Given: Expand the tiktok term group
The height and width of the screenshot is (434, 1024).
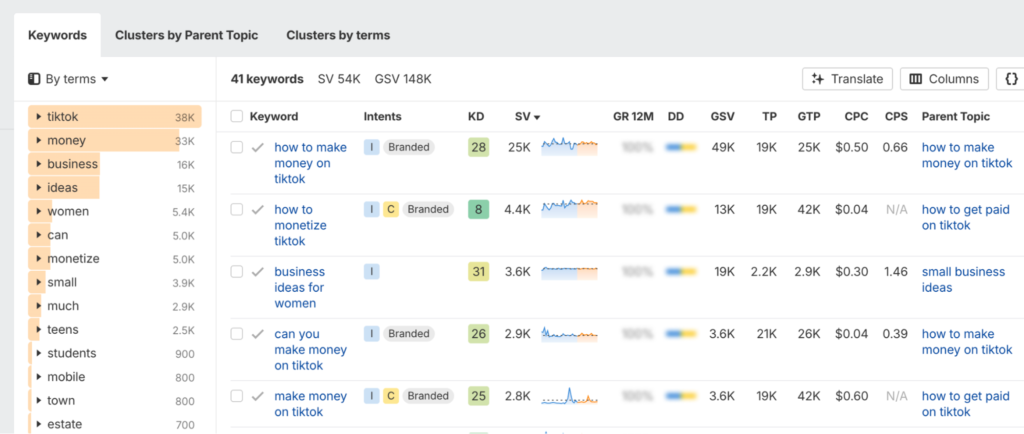Looking at the screenshot, I should click(x=39, y=117).
